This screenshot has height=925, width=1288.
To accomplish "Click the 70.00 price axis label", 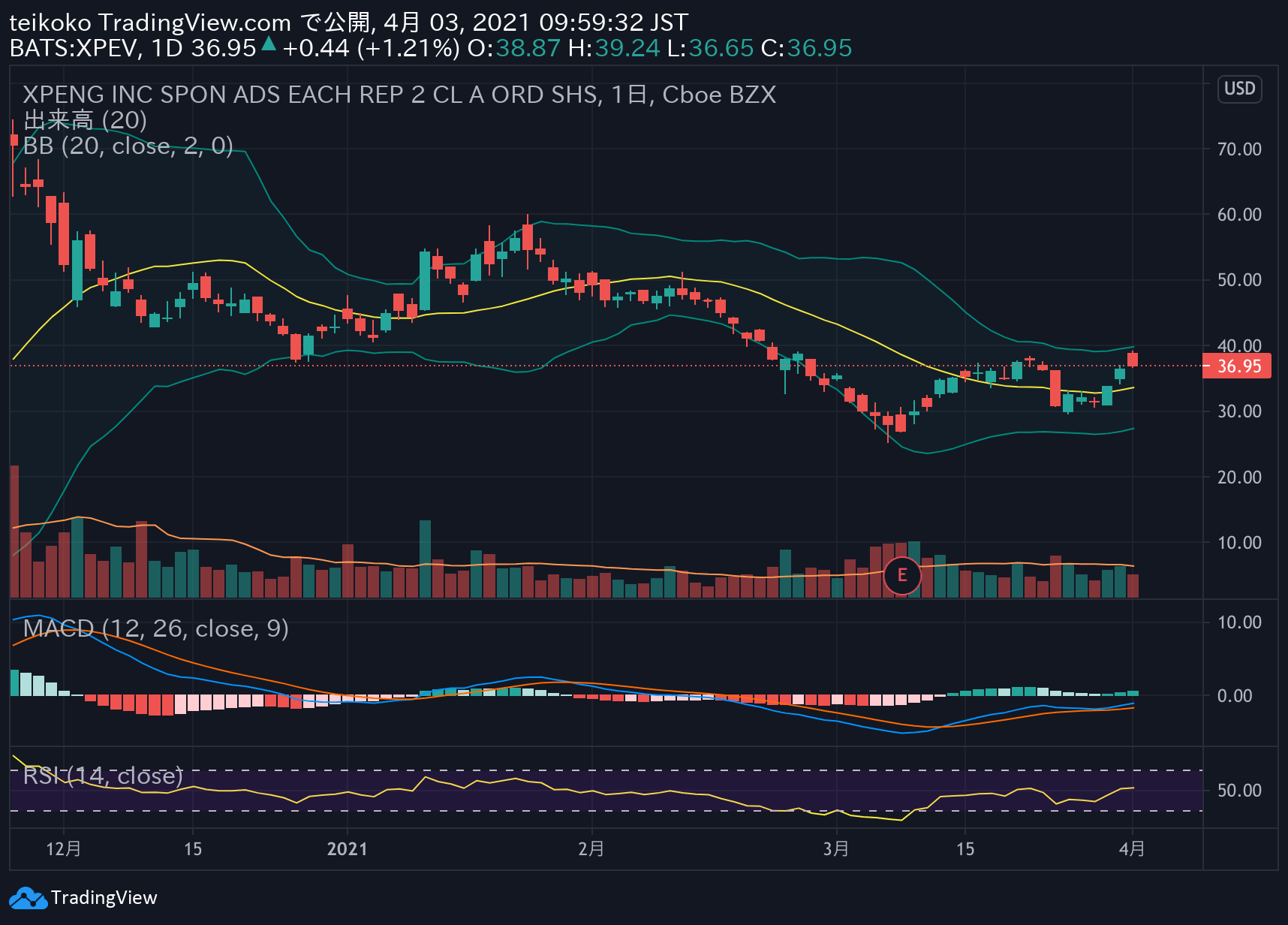I will click(1239, 149).
